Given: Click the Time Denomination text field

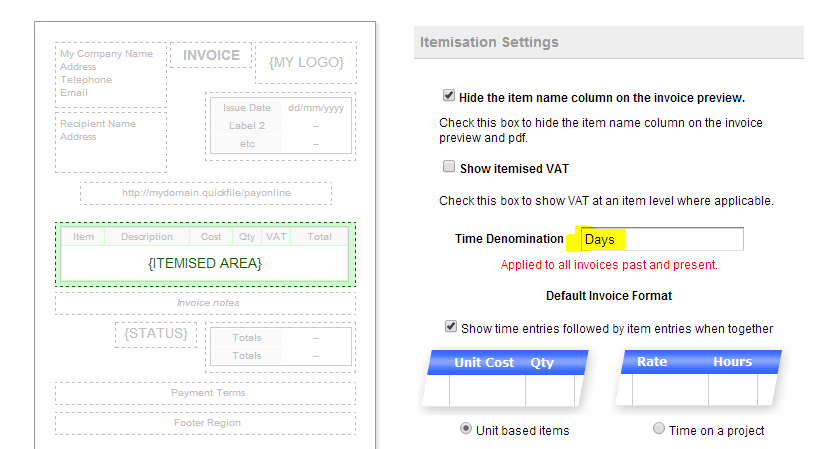Looking at the screenshot, I should point(662,240).
